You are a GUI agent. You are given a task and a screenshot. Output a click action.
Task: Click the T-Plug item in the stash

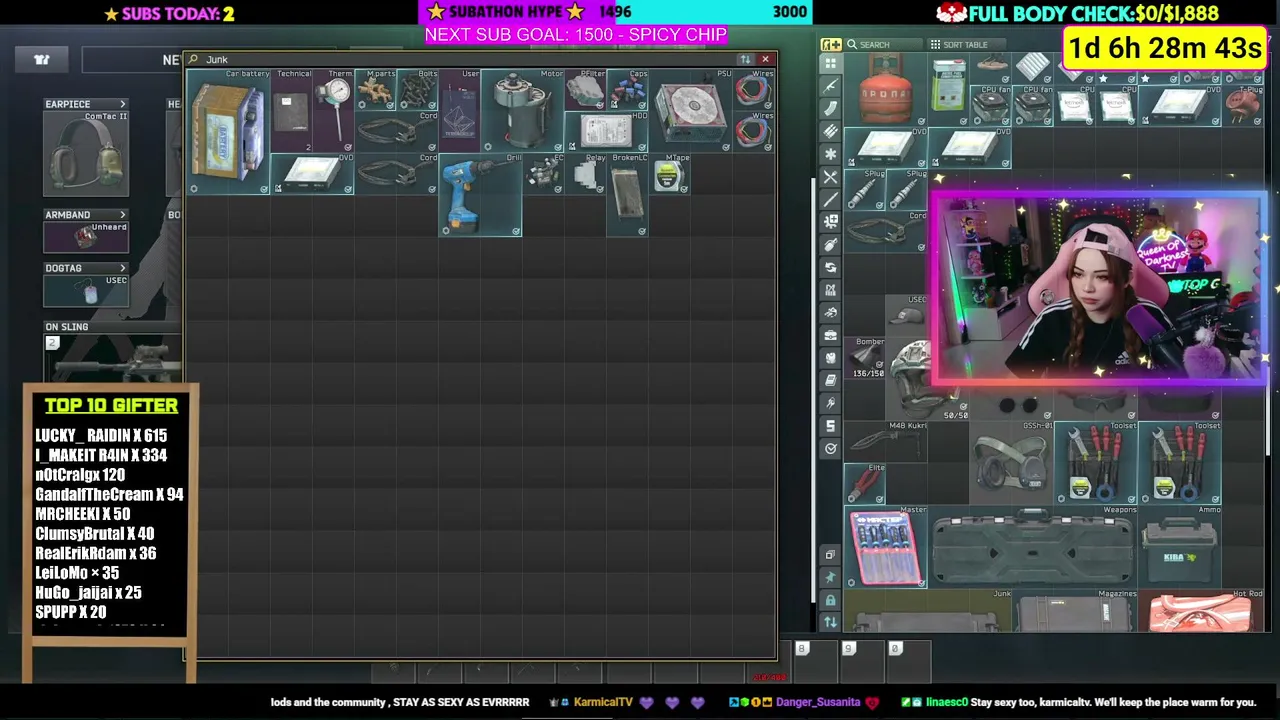[1243, 105]
